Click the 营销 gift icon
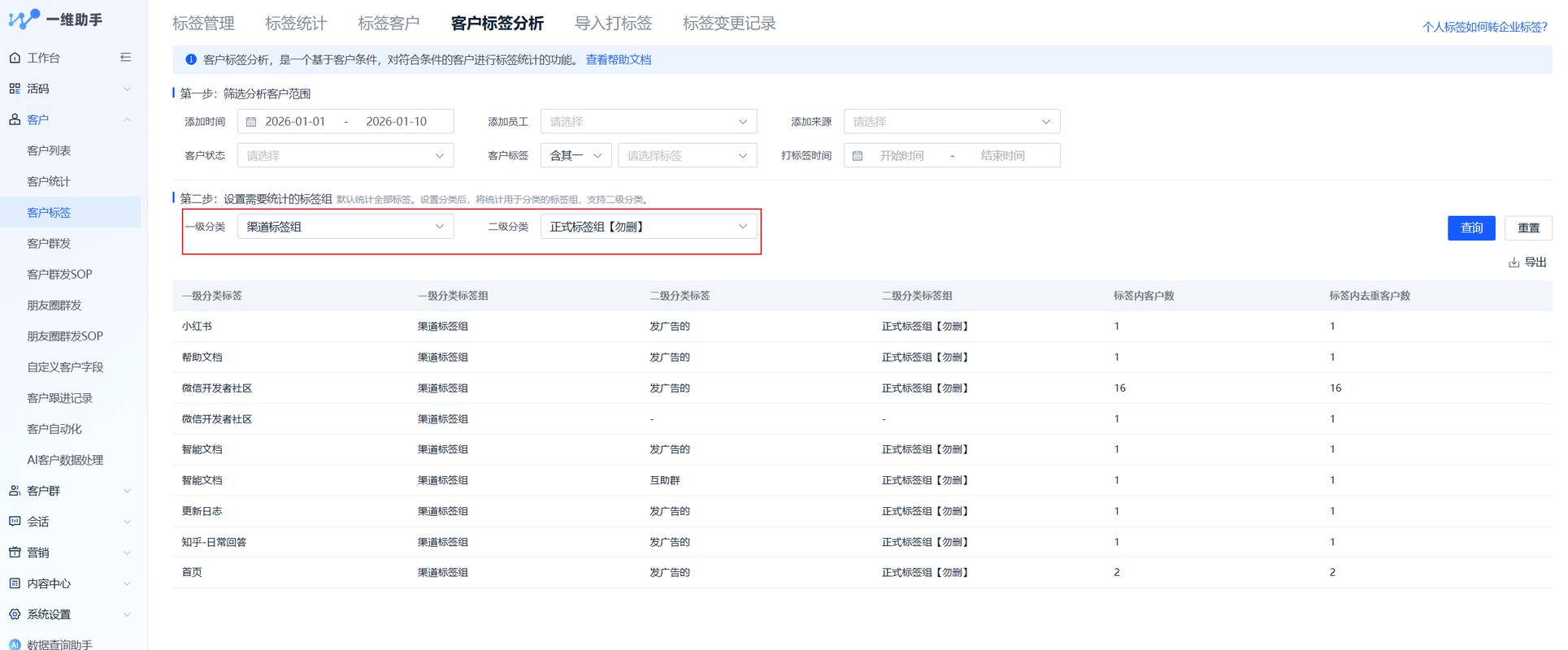The width and height of the screenshot is (1568, 650). tap(15, 552)
